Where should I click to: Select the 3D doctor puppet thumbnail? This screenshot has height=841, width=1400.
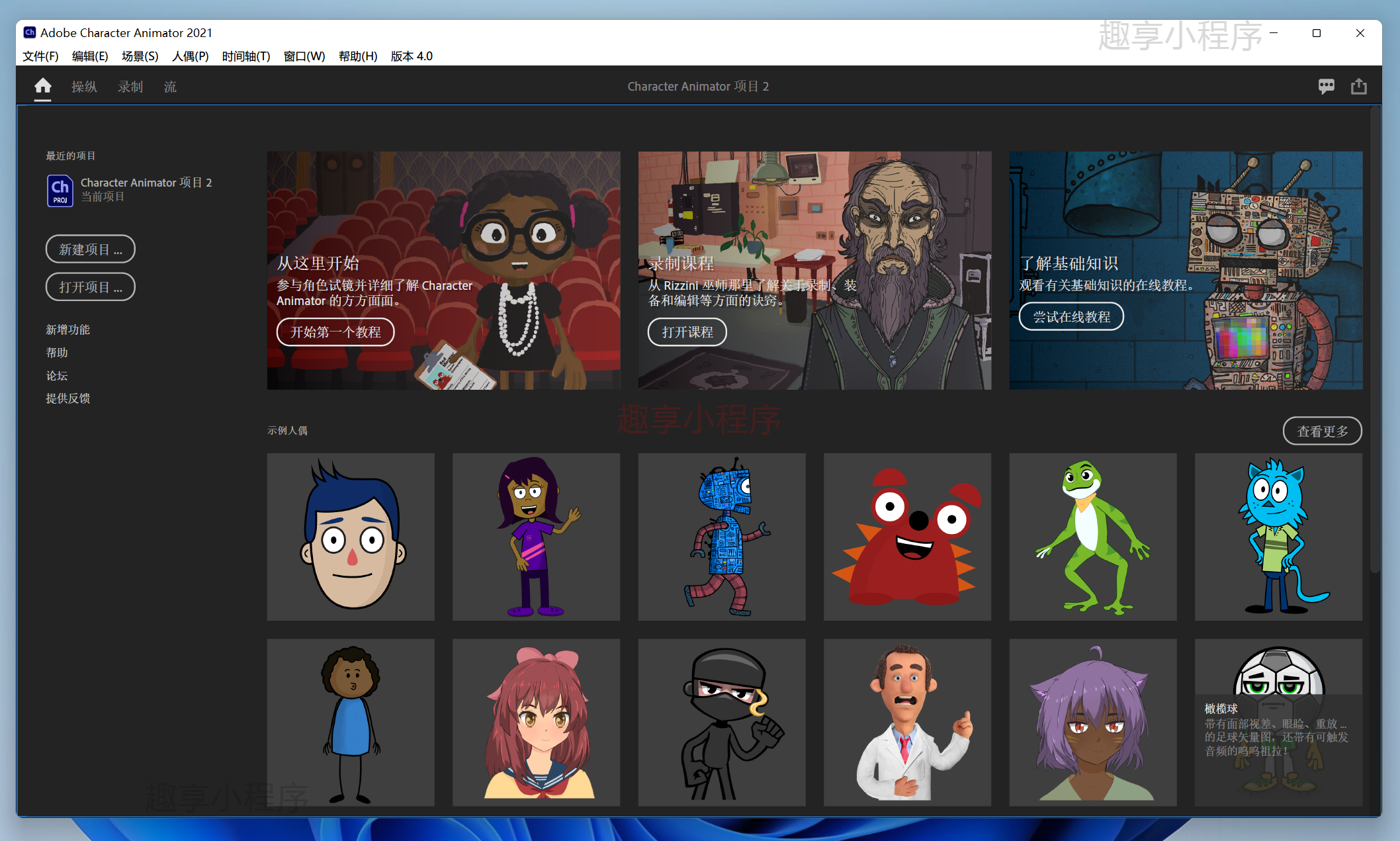pyautogui.click(x=907, y=722)
